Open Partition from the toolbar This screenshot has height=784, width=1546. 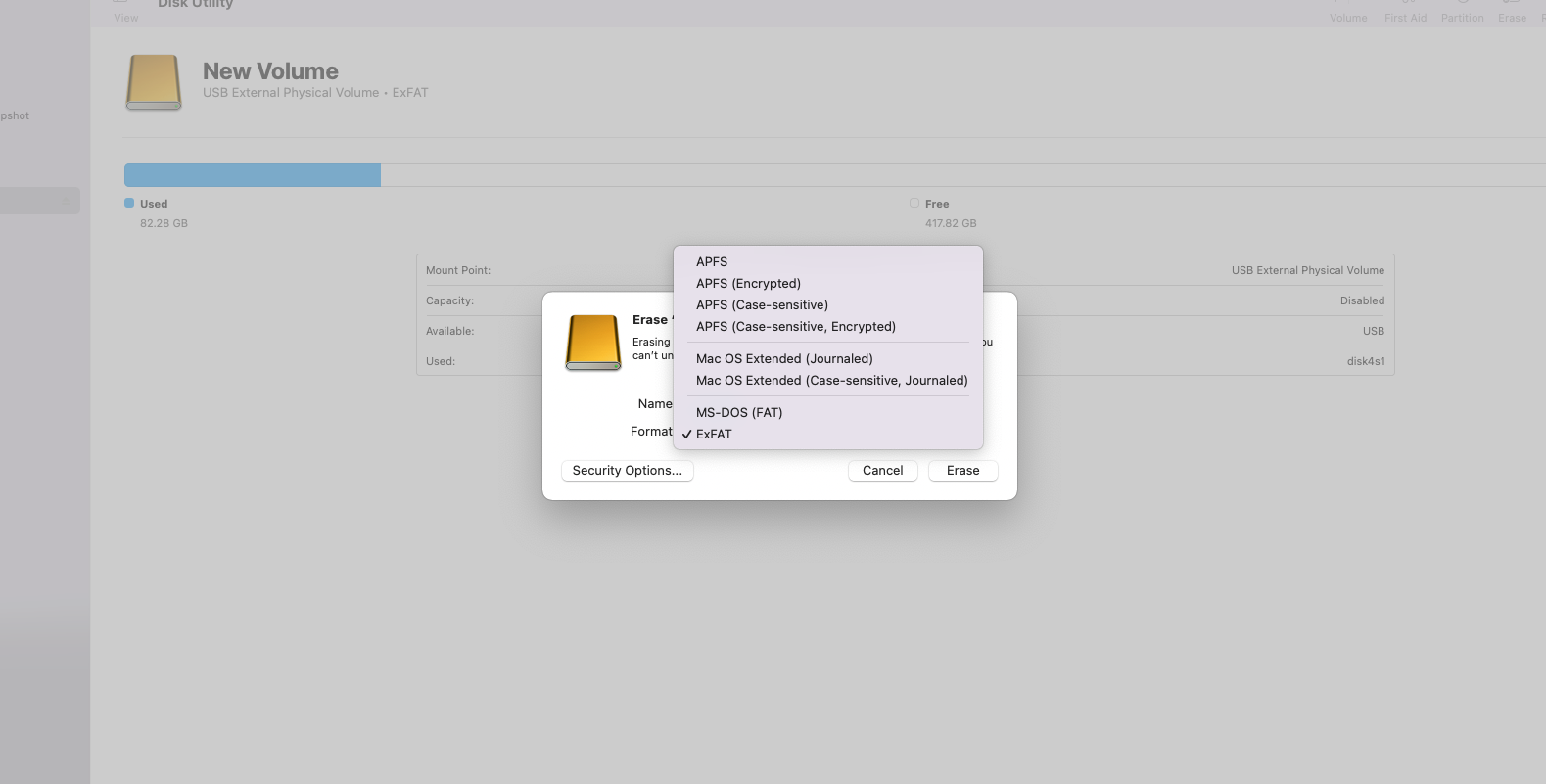[x=1463, y=13]
